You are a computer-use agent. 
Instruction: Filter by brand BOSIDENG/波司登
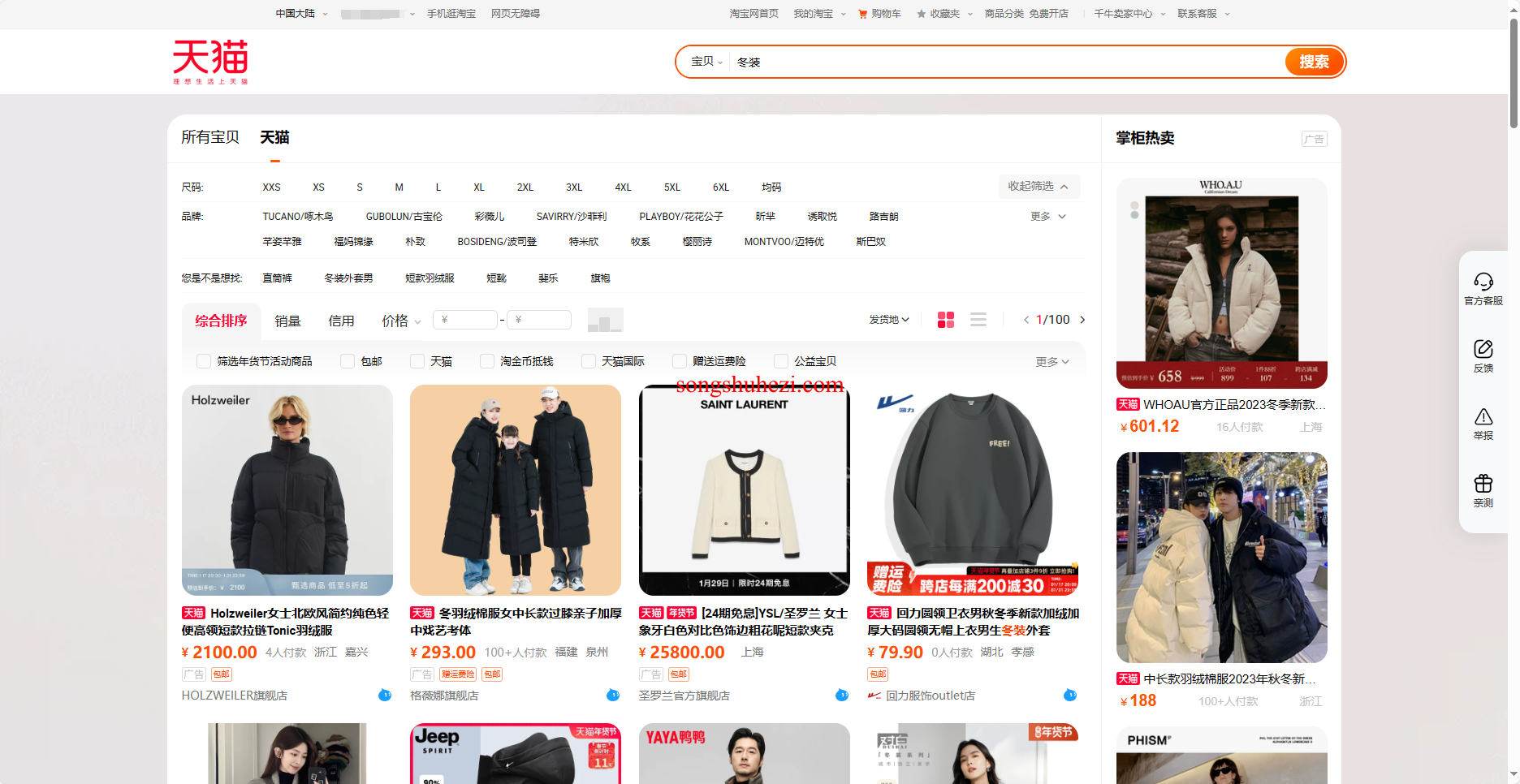tap(497, 242)
